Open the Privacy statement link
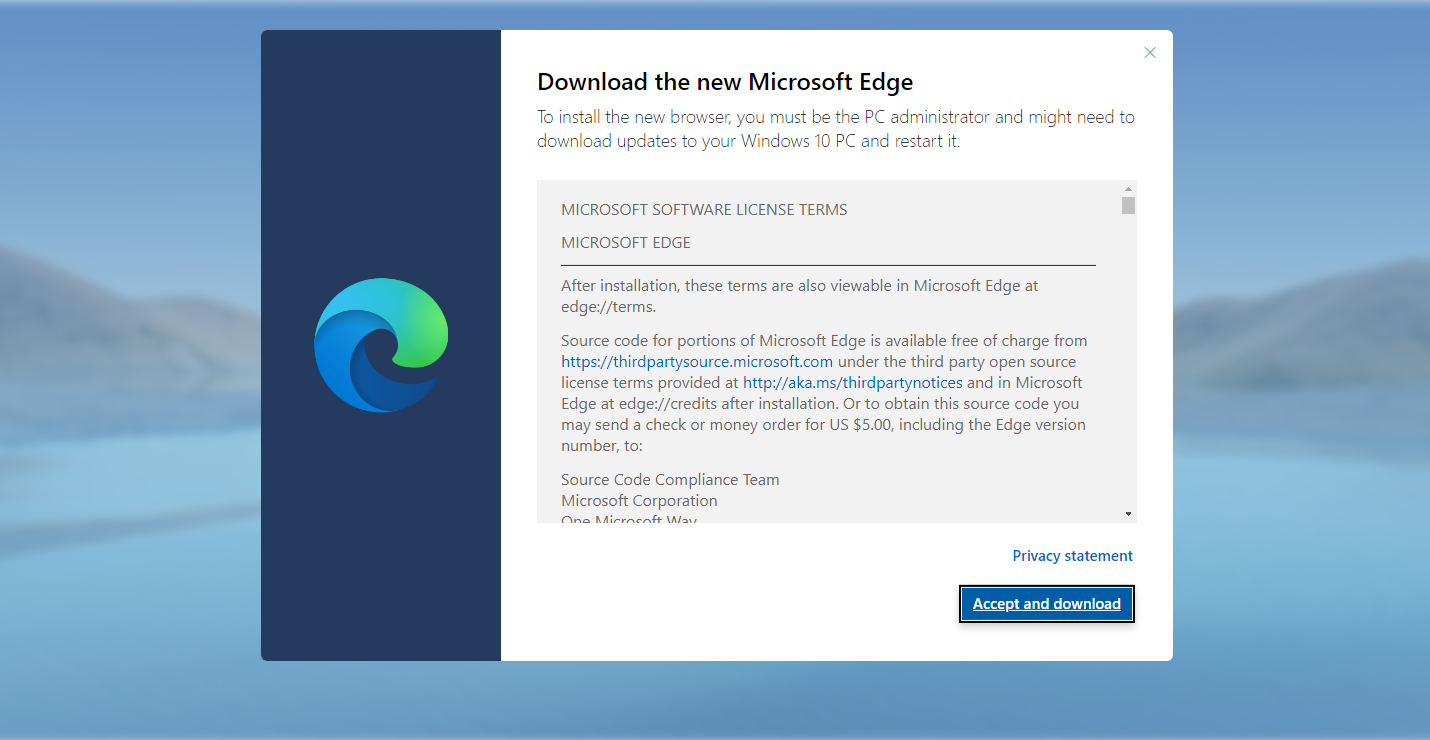 (1072, 556)
